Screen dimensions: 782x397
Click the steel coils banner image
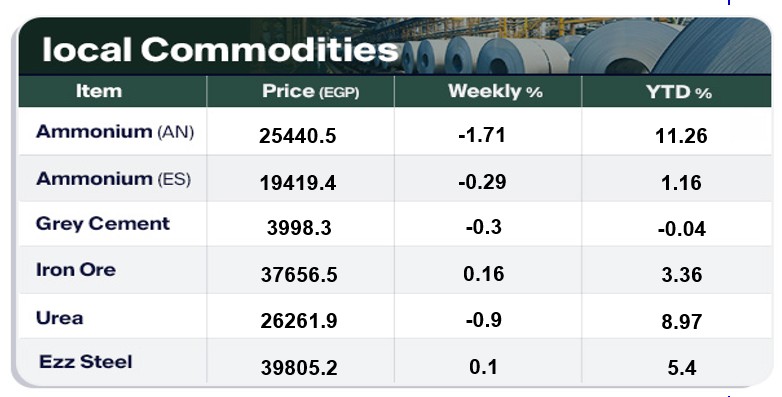tap(584, 46)
